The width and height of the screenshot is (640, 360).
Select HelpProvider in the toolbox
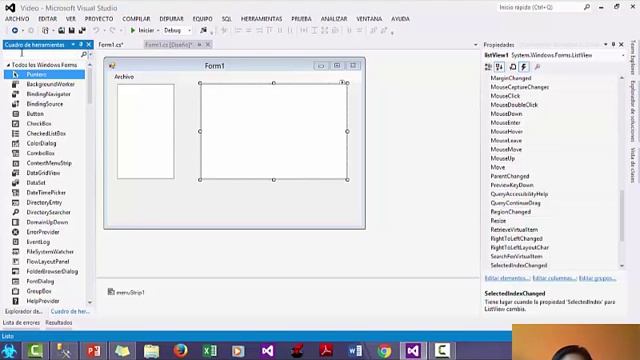click(x=44, y=301)
